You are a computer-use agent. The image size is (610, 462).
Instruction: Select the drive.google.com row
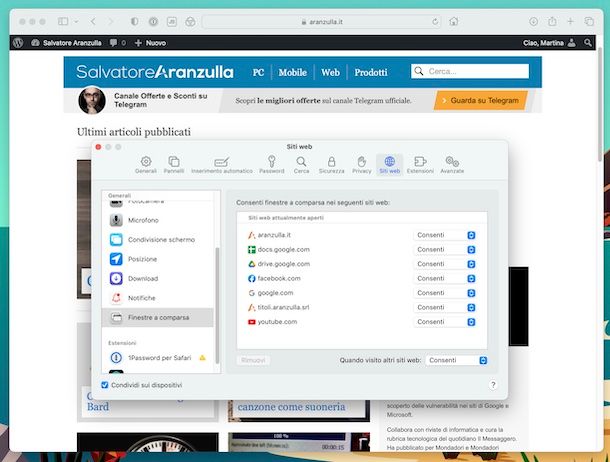pyautogui.click(x=362, y=264)
